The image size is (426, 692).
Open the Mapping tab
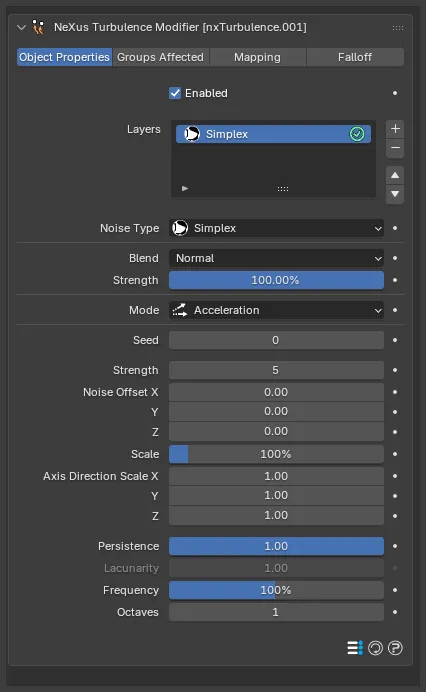257,57
